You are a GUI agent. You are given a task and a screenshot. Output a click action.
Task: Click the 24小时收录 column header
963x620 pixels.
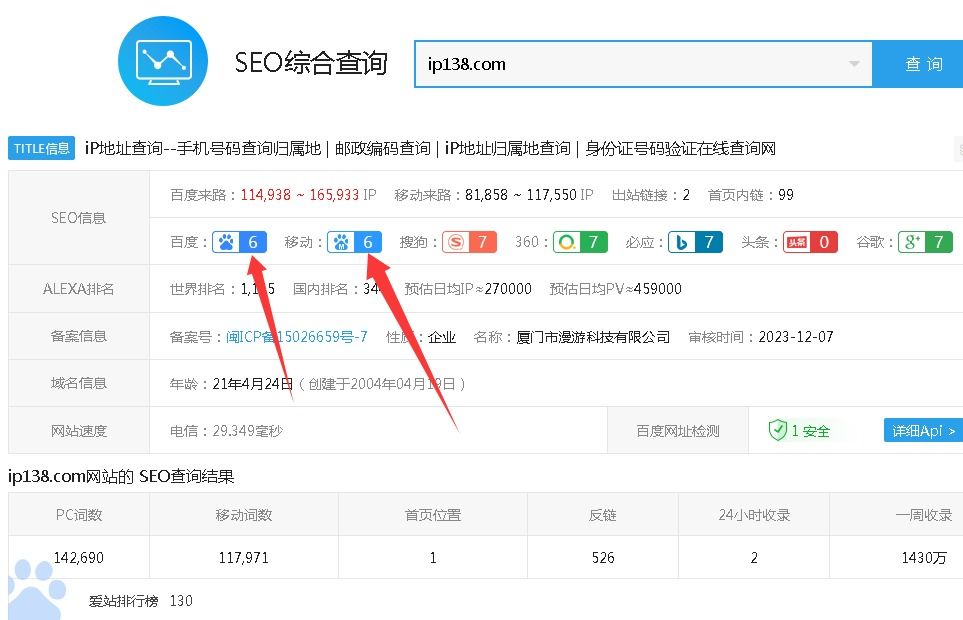[754, 515]
